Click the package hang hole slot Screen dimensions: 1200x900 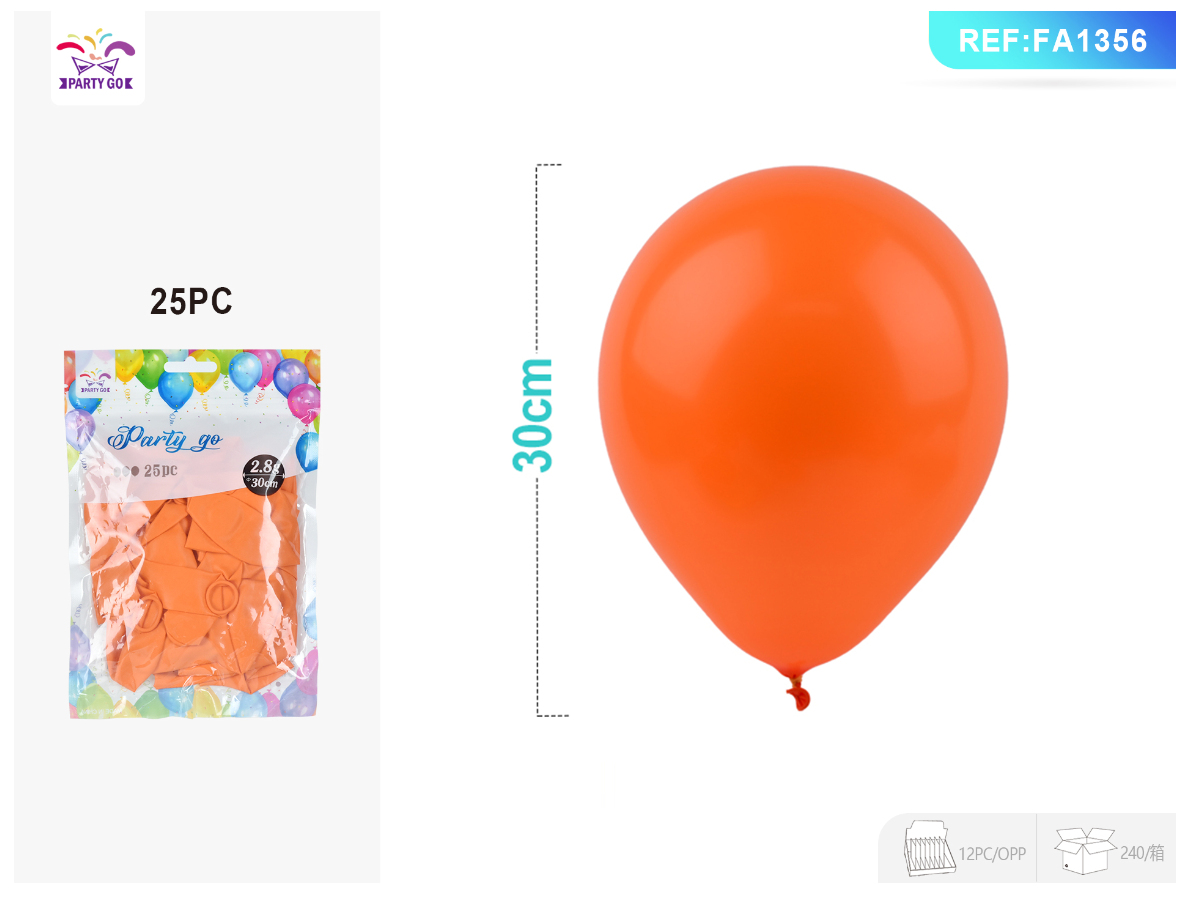[190, 367]
